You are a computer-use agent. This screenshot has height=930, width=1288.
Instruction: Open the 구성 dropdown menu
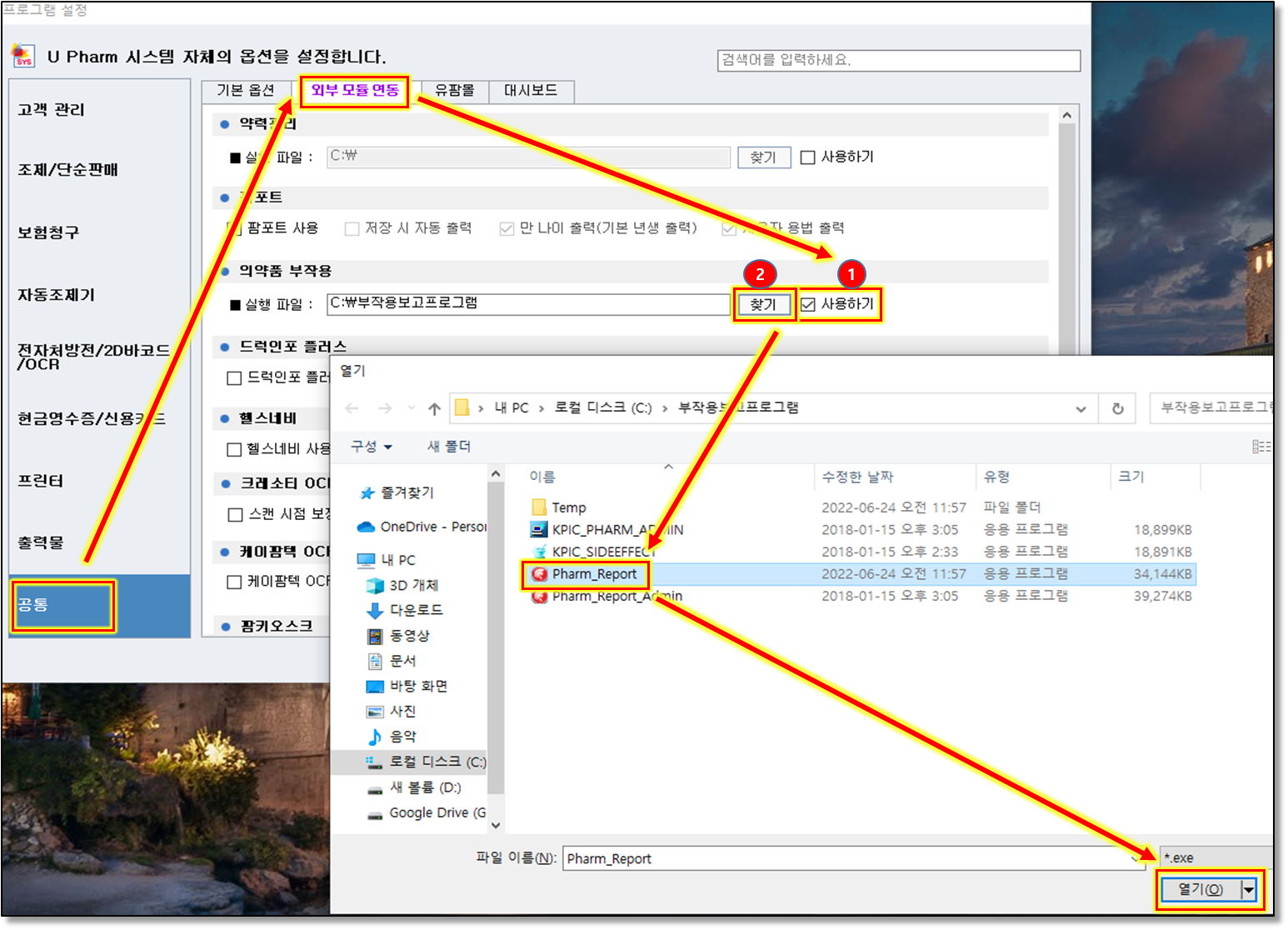(371, 447)
